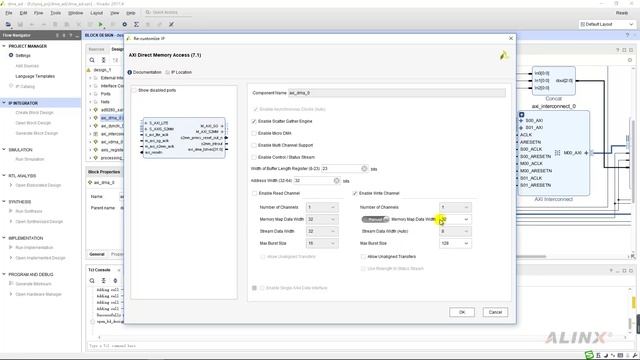Open the Default Layout dropdown
The height and width of the screenshot is (360, 640).
pos(607,24)
